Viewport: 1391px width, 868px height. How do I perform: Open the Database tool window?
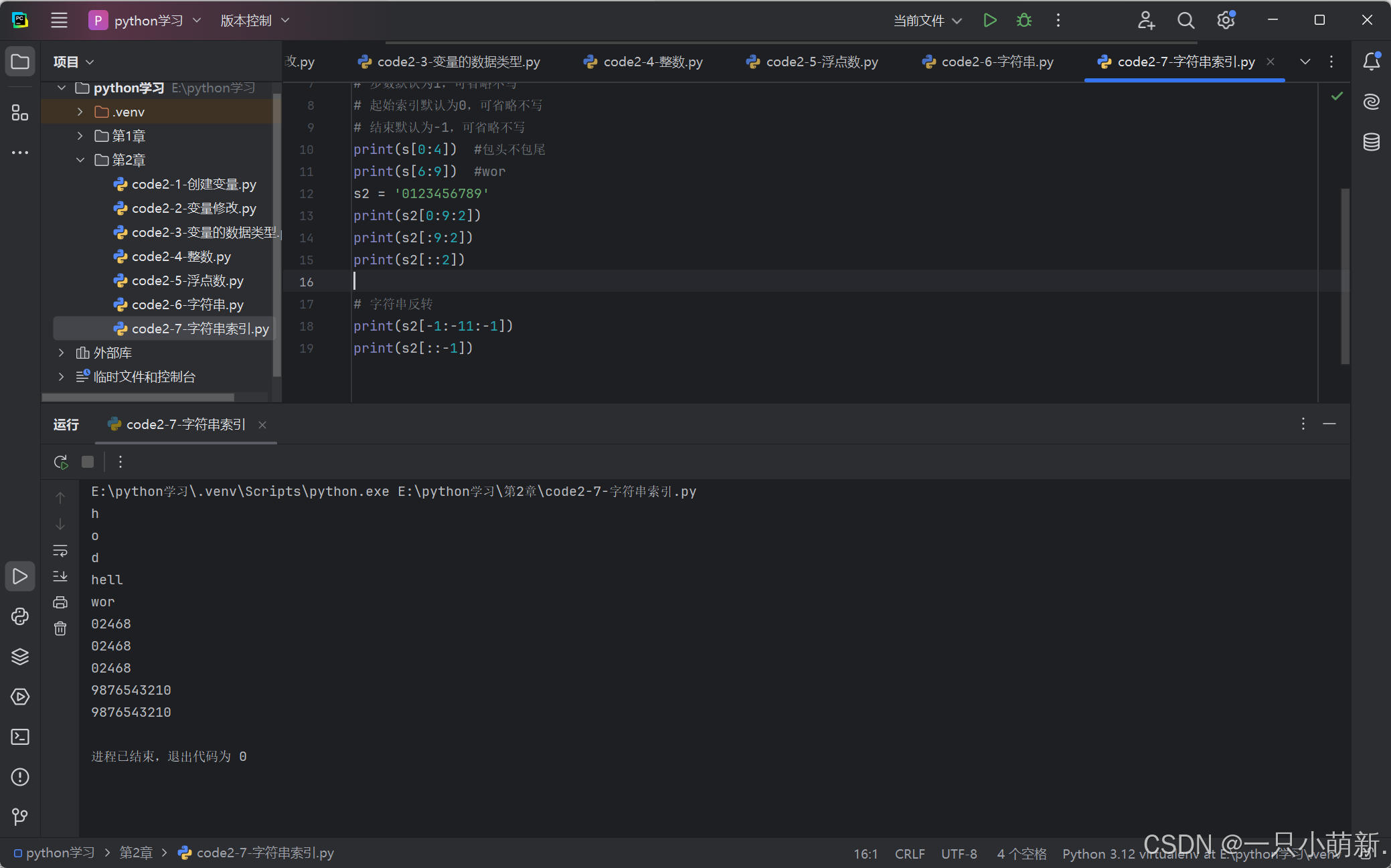click(x=1371, y=142)
